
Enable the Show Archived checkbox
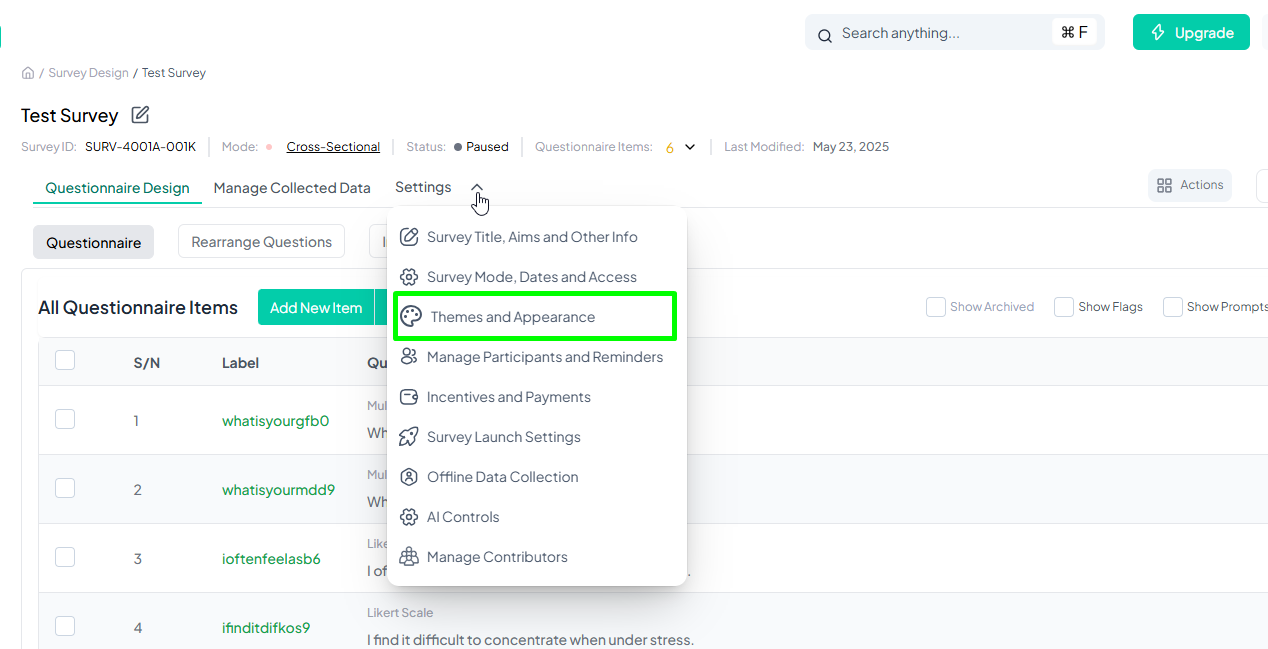click(936, 307)
